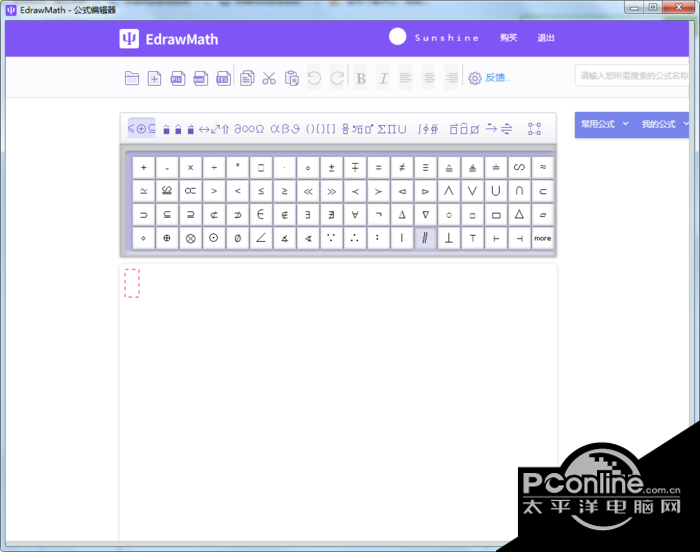Redo the last action
The image size is (700, 552).
[337, 78]
